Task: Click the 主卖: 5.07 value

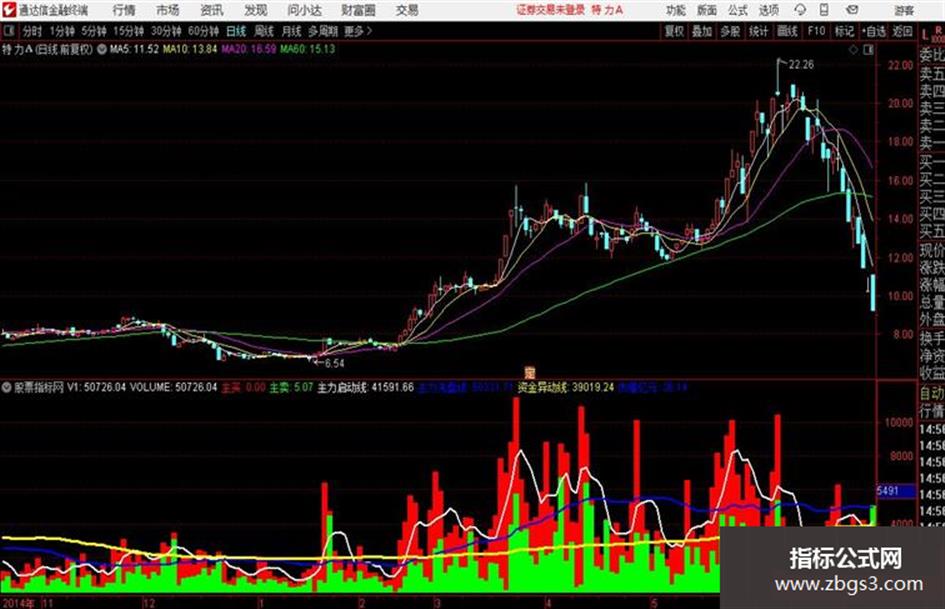Action: [x=291, y=387]
